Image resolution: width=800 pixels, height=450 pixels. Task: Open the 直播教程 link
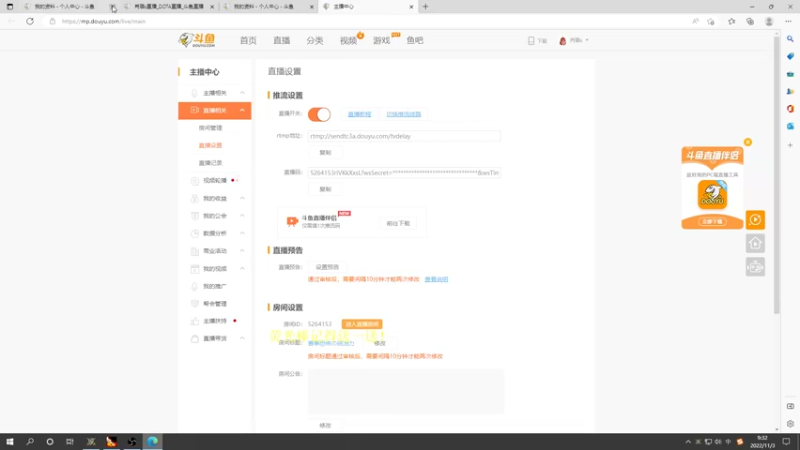(x=359, y=114)
